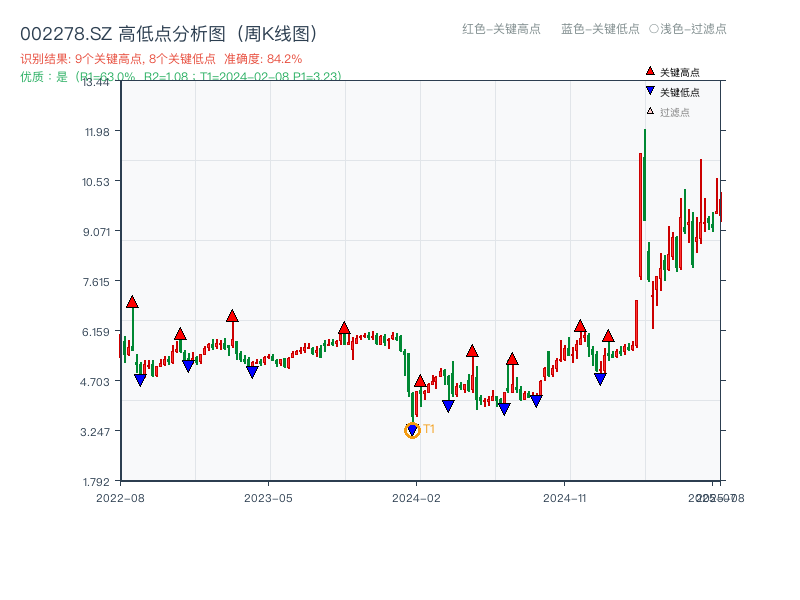The height and width of the screenshot is (600, 800).
Task: Click the circle before 浅色-过滤点
Action: click(x=653, y=29)
